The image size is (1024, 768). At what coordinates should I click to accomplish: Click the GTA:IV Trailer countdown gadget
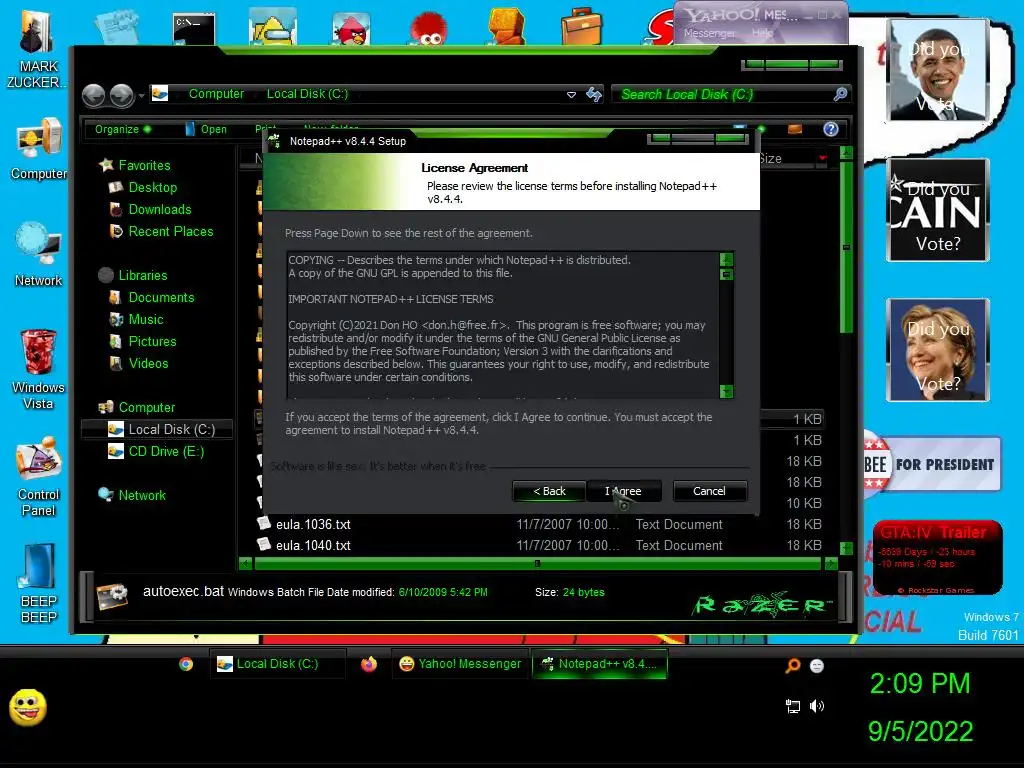coord(938,557)
